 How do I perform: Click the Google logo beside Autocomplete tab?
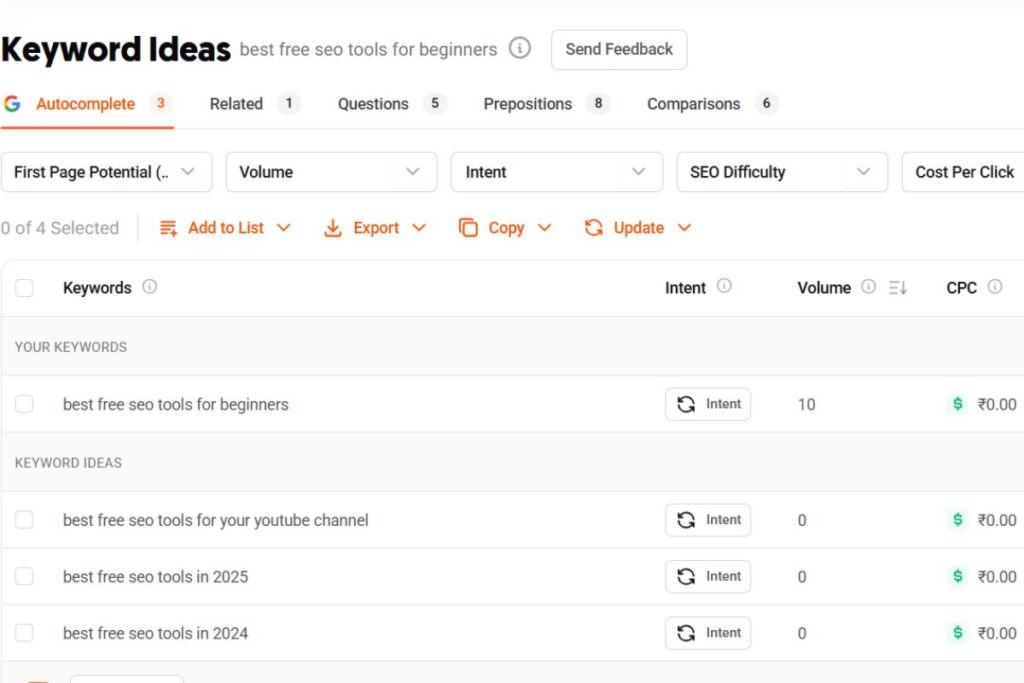(x=12, y=103)
